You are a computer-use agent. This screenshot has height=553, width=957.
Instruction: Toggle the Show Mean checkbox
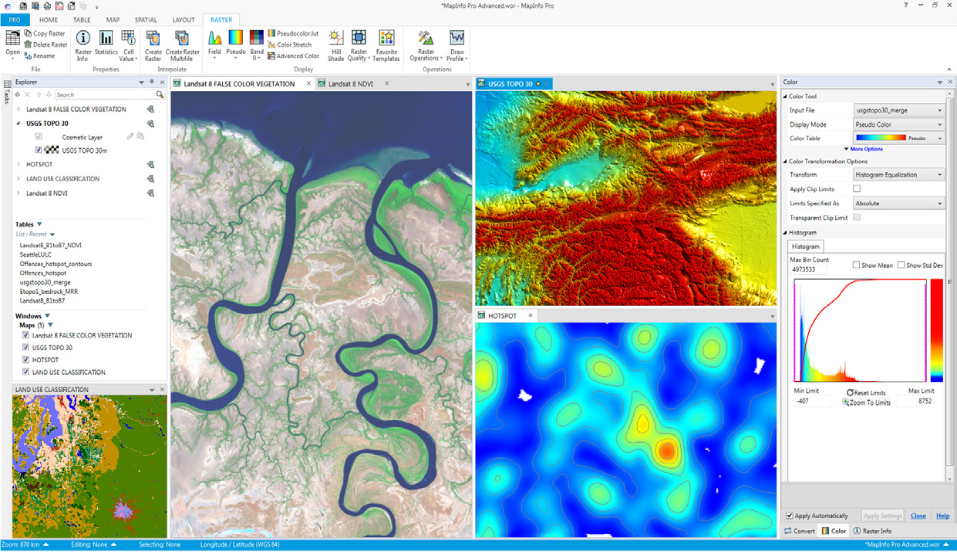pyautogui.click(x=857, y=265)
